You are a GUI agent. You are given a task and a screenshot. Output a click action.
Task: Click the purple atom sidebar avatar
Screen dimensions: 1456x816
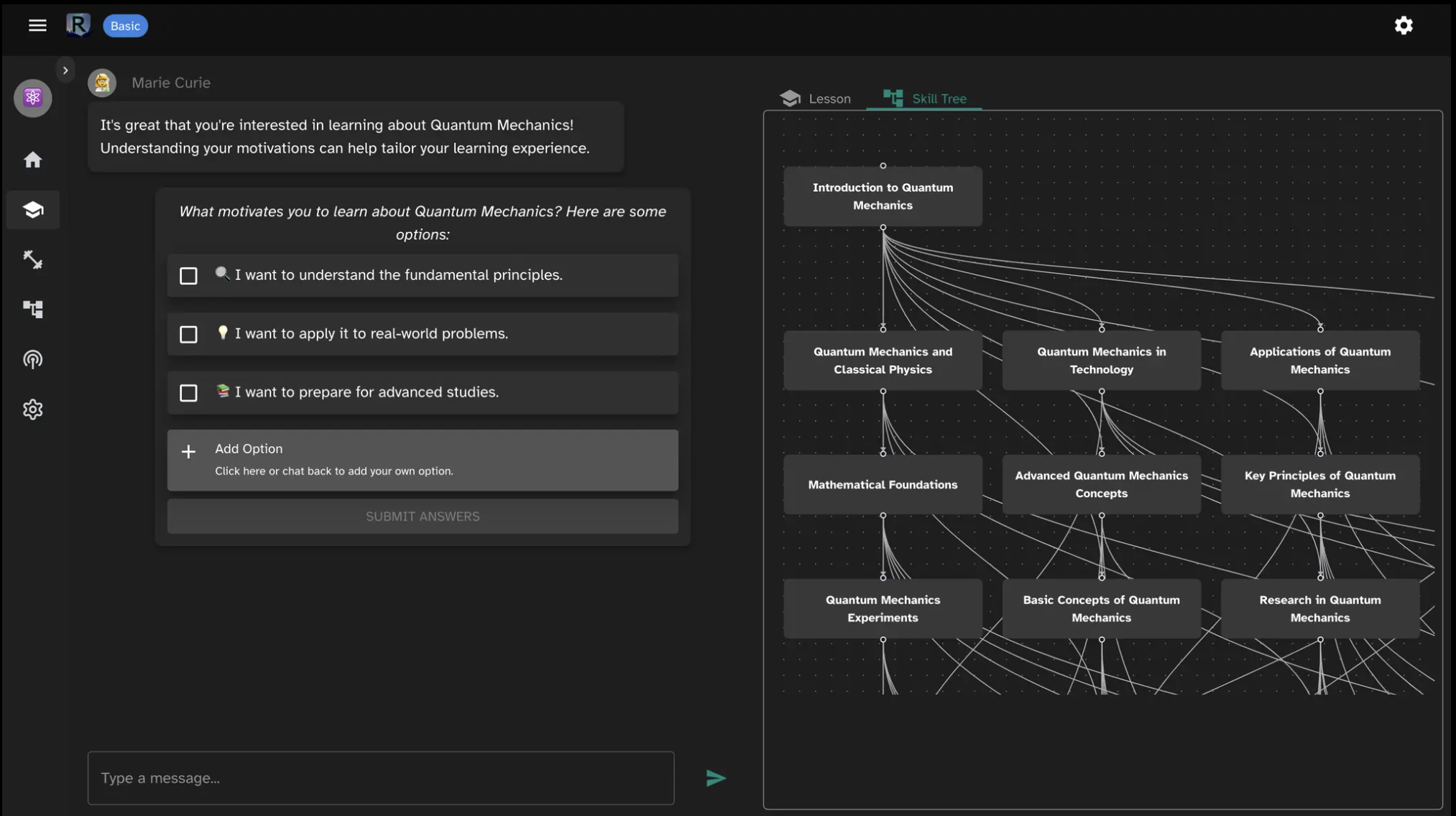click(x=33, y=98)
